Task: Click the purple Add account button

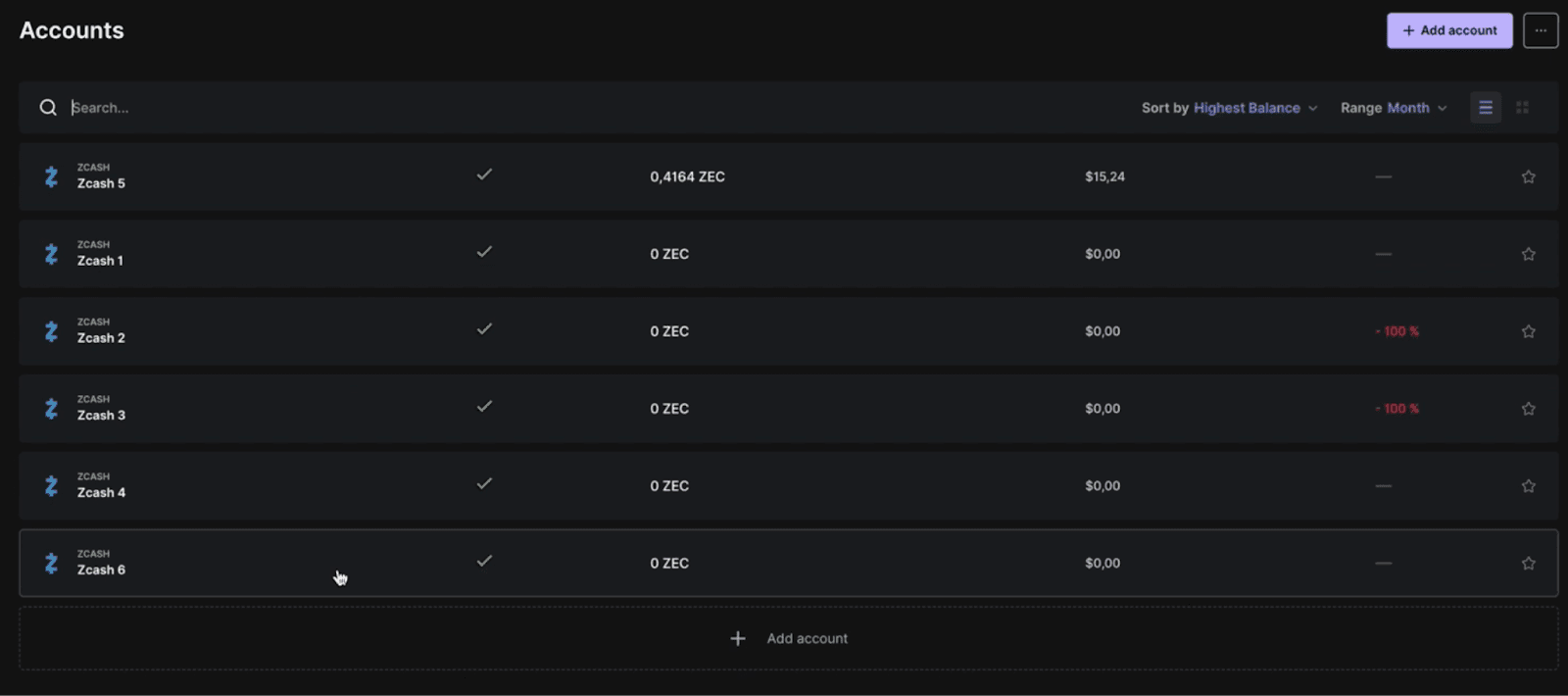Action: coord(1449,30)
